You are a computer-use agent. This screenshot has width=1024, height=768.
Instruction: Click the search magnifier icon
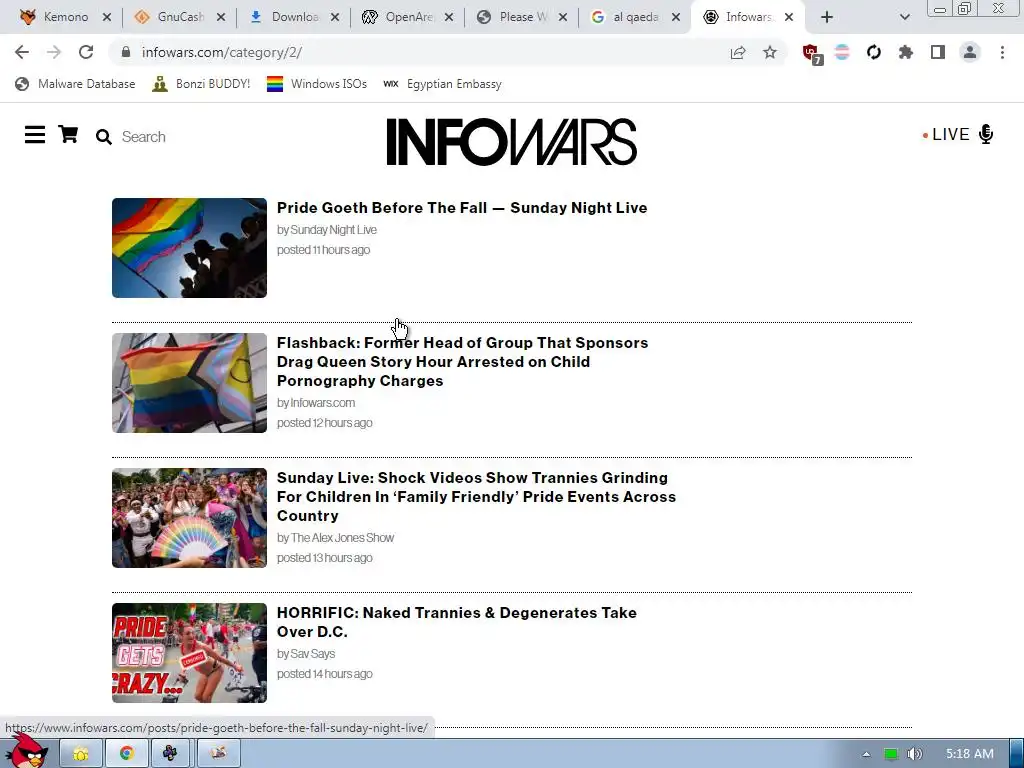tap(103, 136)
